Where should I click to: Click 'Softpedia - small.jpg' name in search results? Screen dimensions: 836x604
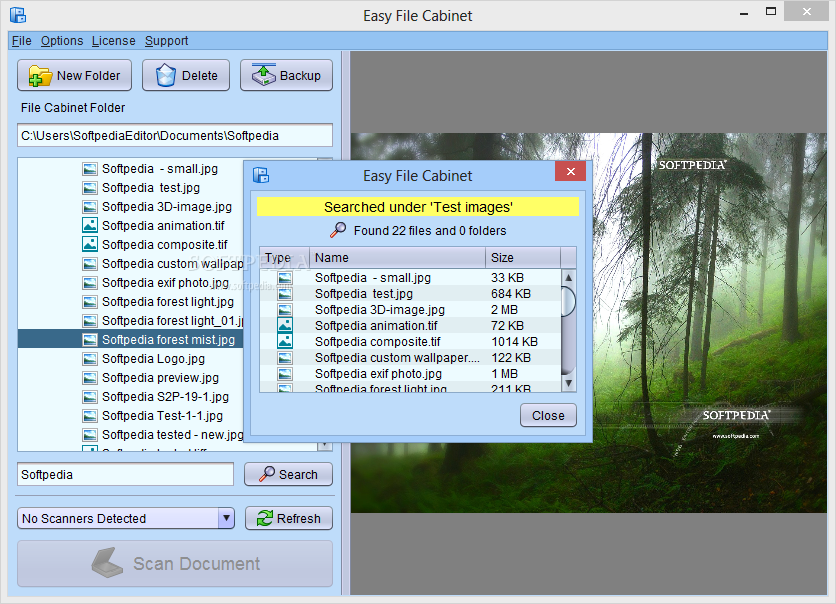(373, 278)
